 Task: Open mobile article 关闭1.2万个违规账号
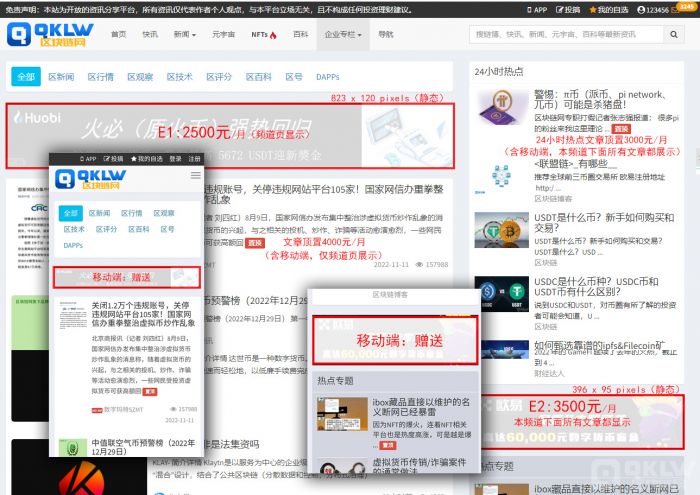pos(143,314)
